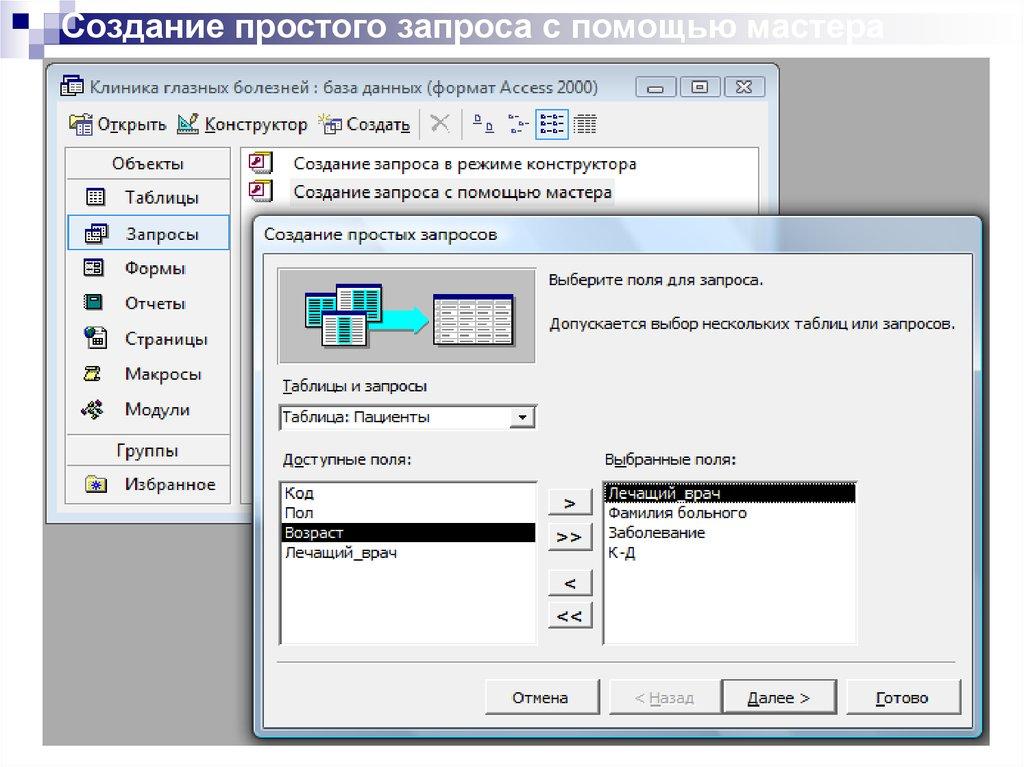This screenshot has width=1024, height=767.
Task: Add selected field with > button
Action: pyautogui.click(x=570, y=502)
